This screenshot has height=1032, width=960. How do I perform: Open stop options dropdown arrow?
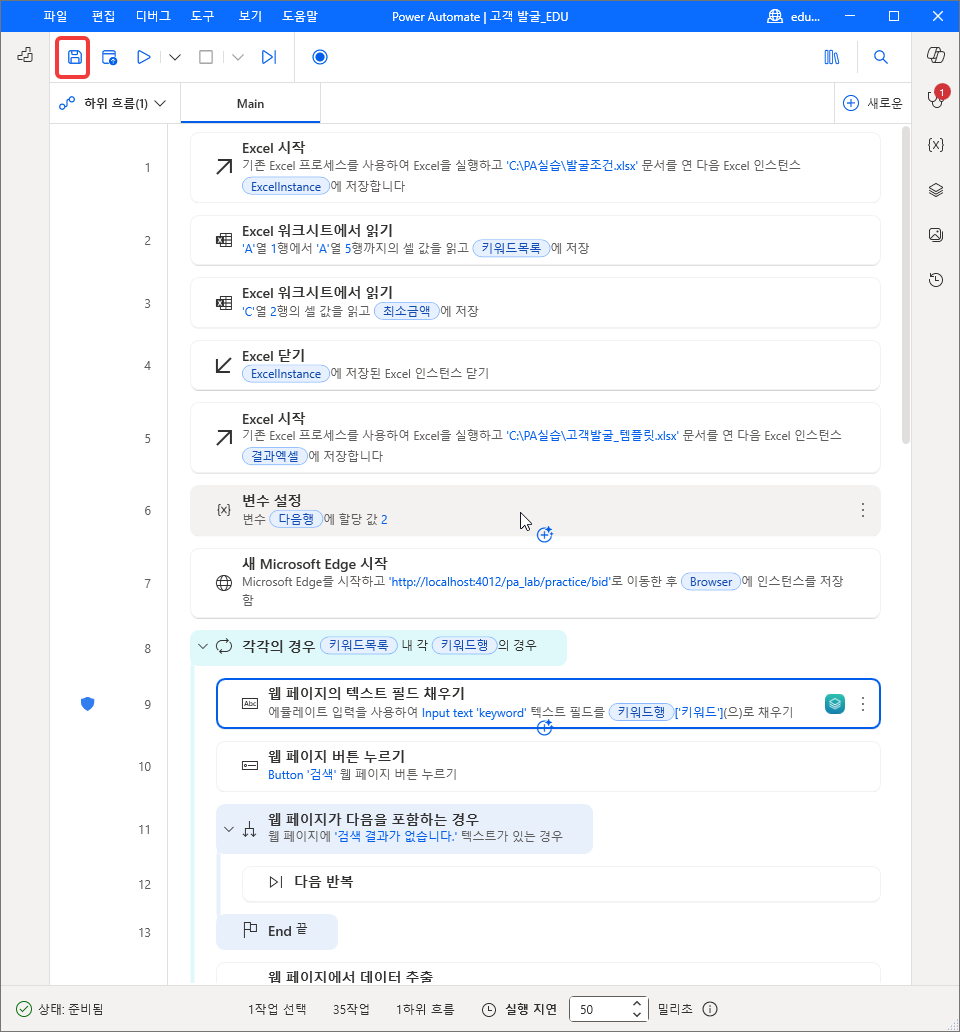click(x=238, y=57)
